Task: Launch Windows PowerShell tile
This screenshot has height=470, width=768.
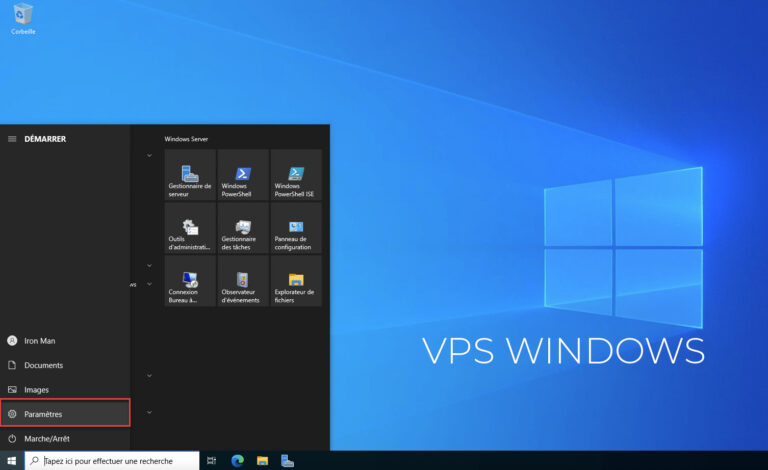Action: click(243, 175)
